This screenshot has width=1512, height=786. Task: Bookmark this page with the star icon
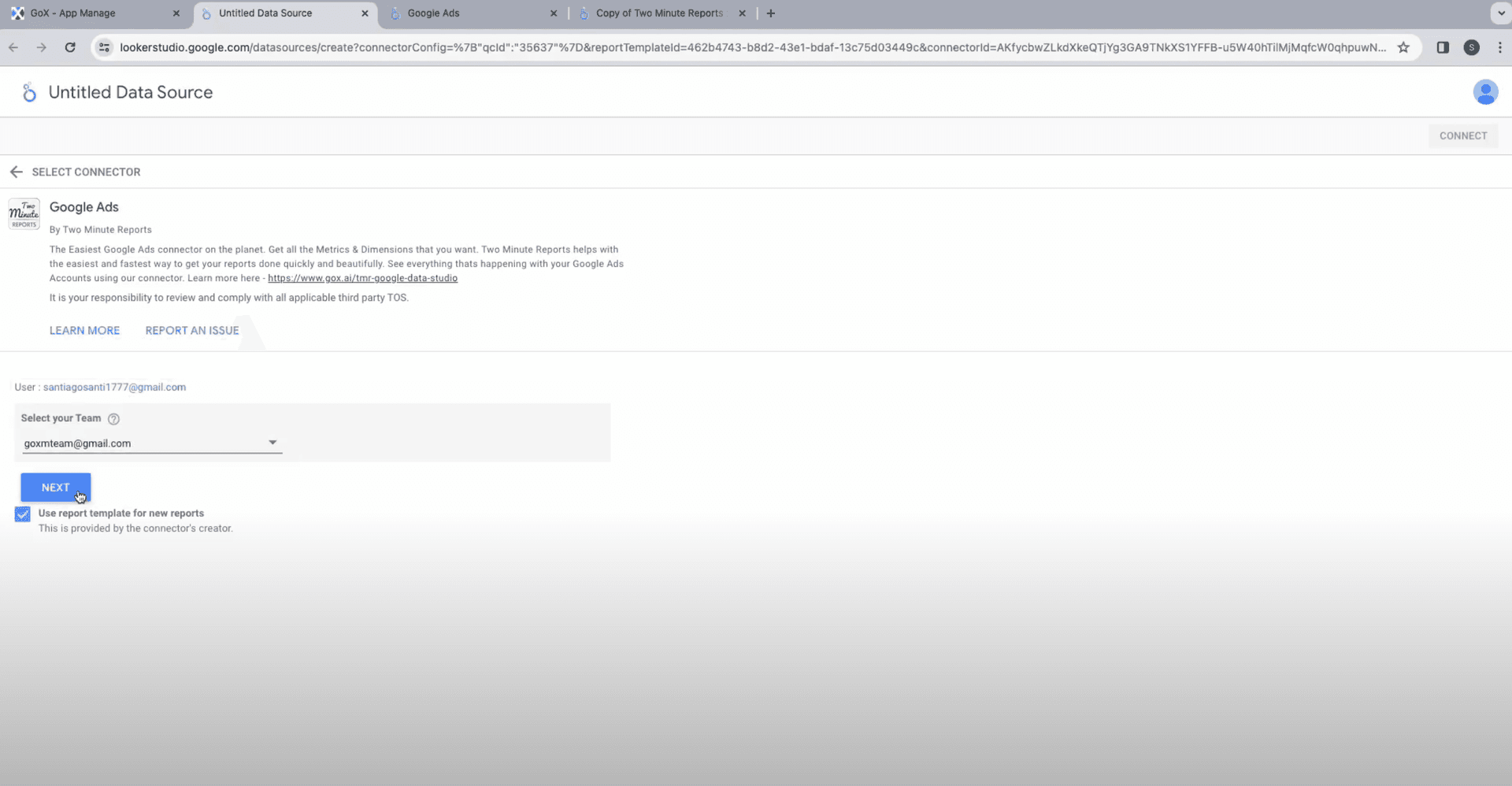(1403, 47)
